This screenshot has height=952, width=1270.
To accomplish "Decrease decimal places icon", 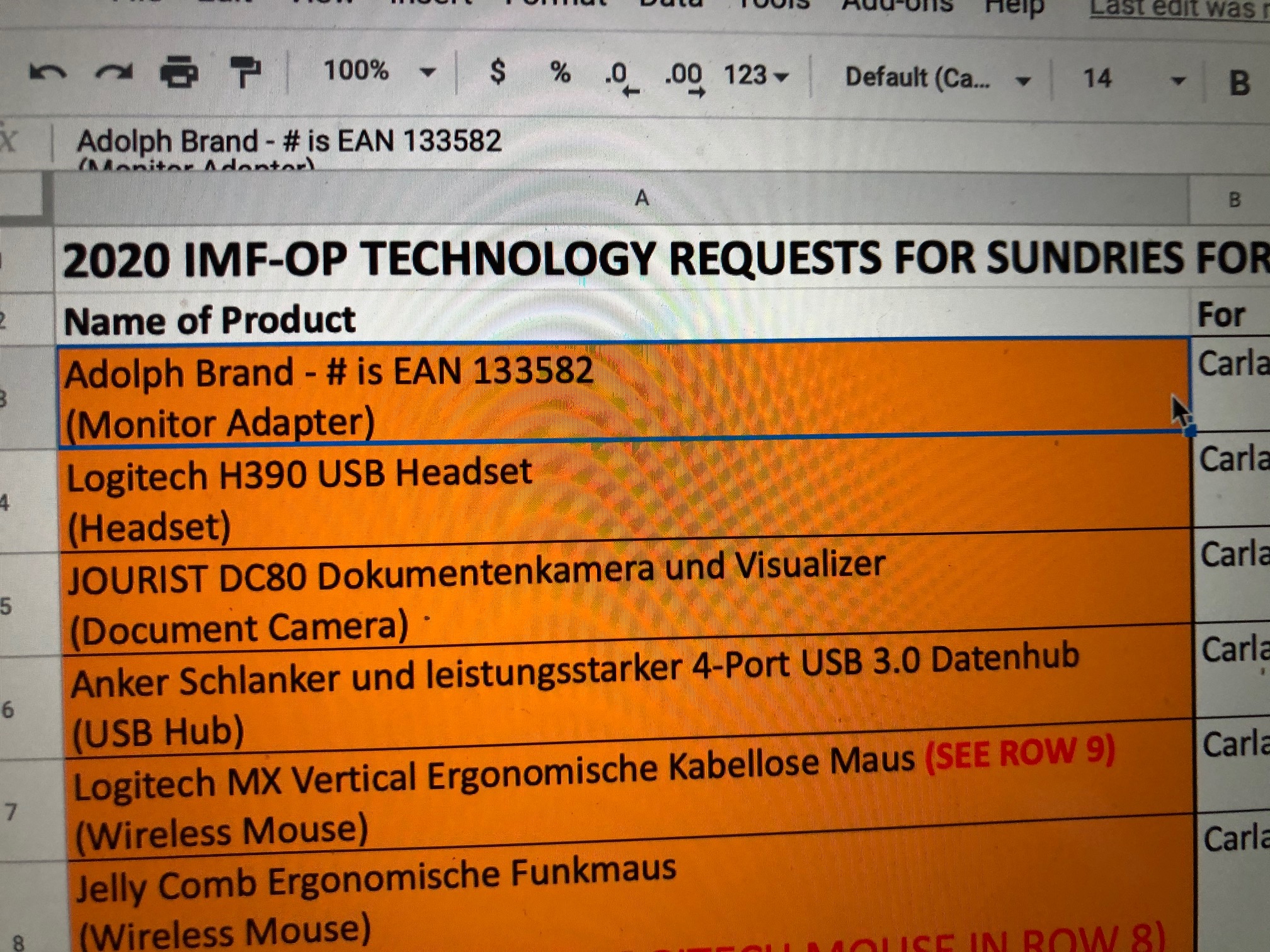I will pos(621,78).
